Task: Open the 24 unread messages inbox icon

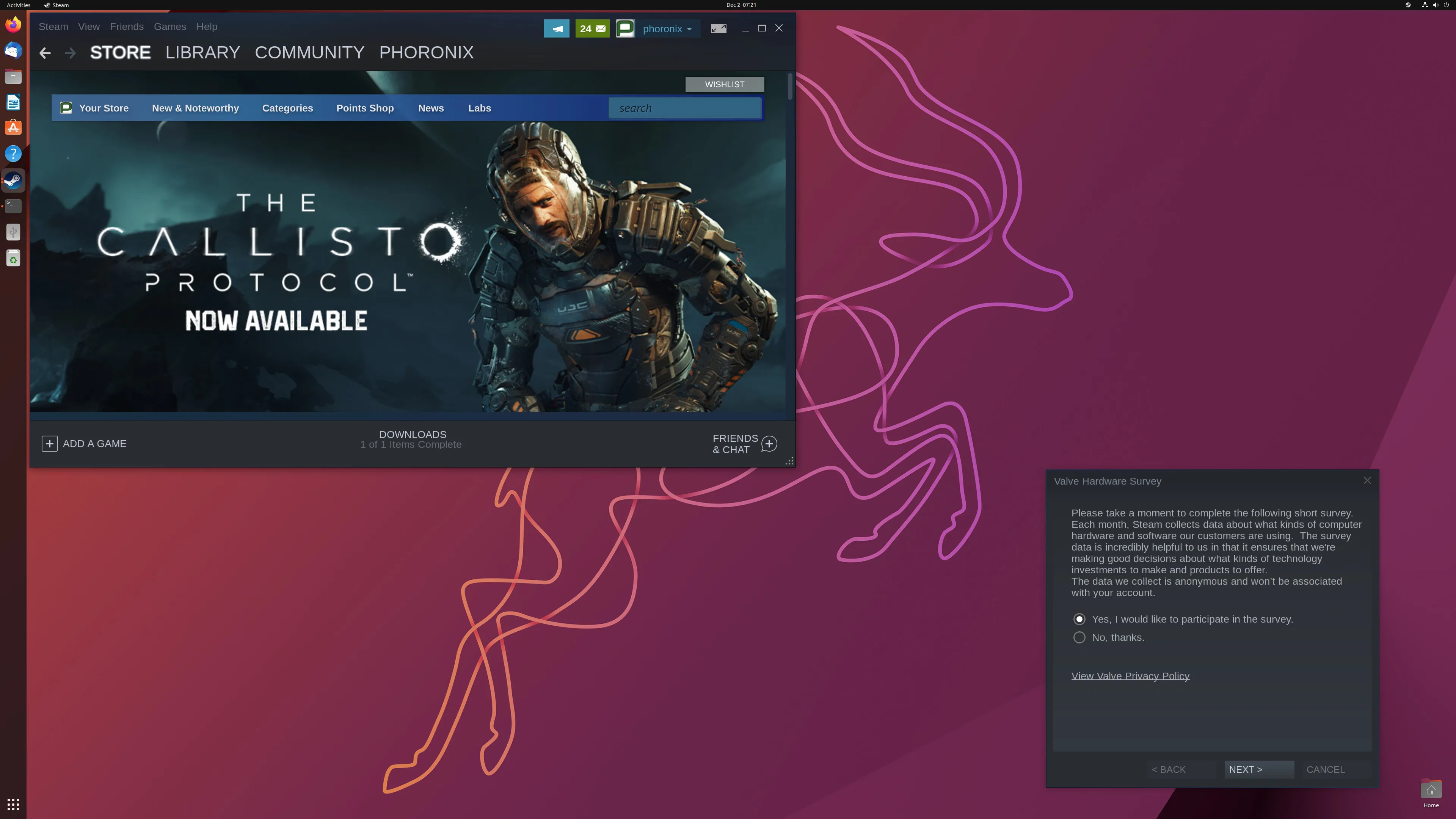Action: coord(592,29)
